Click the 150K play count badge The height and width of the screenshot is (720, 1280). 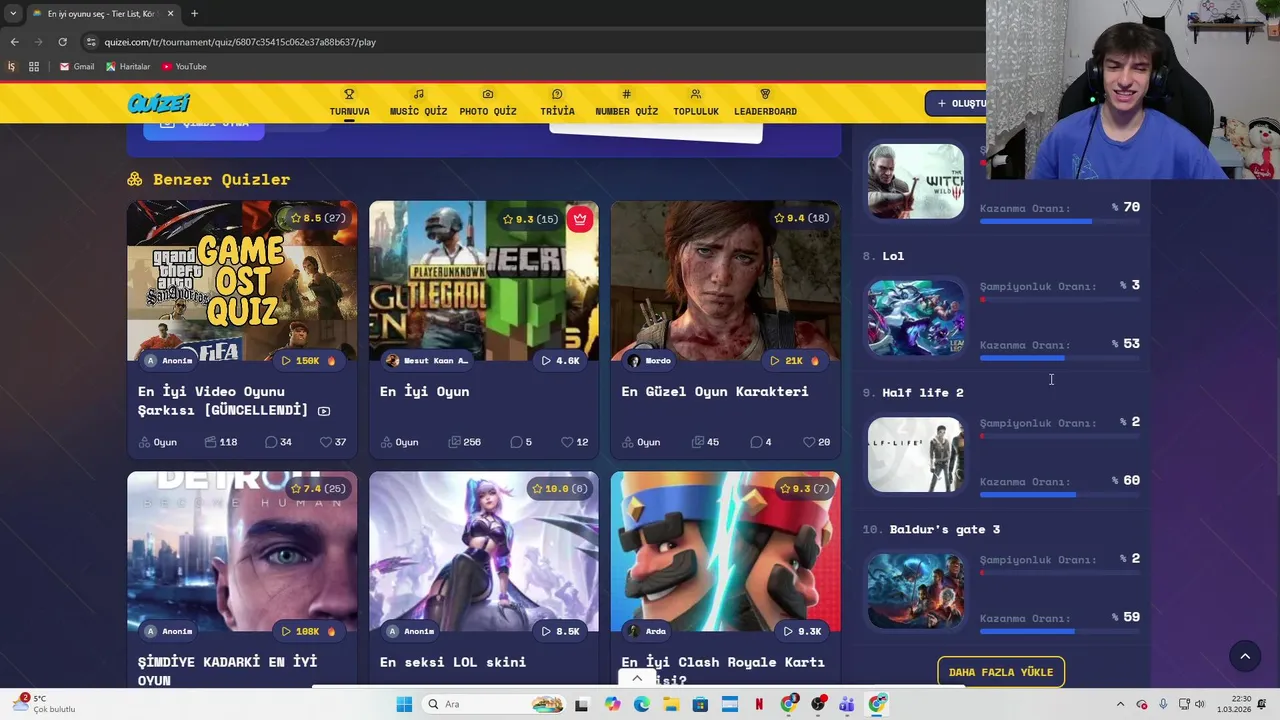(308, 360)
